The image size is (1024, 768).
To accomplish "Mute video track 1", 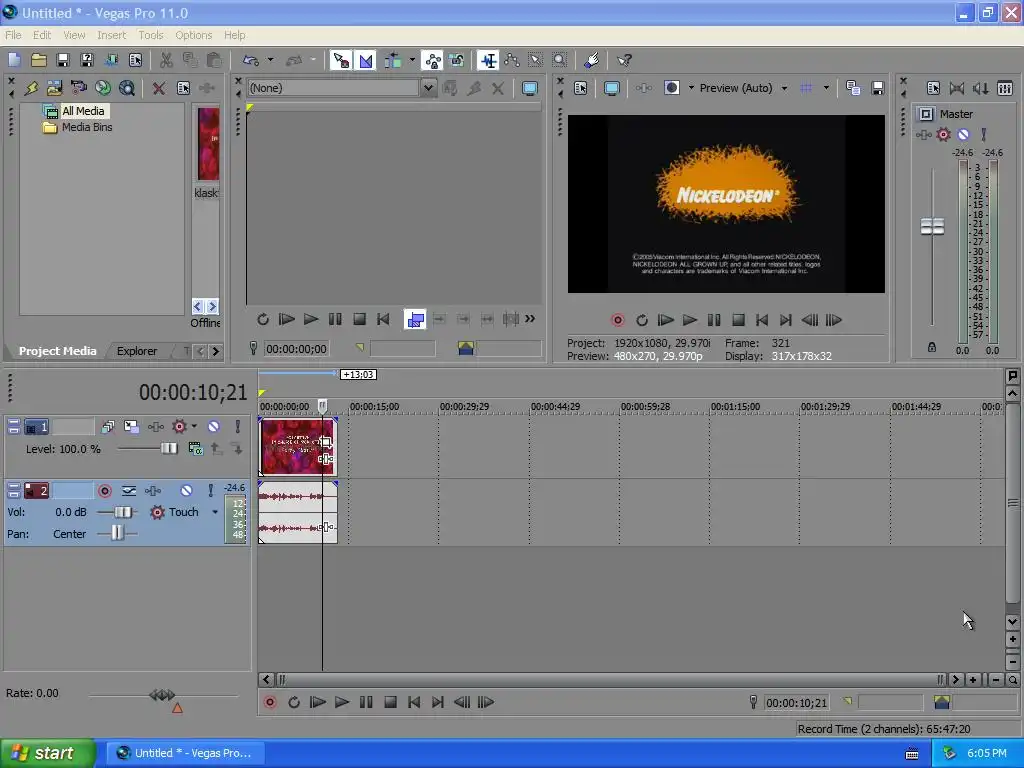I will (x=214, y=426).
